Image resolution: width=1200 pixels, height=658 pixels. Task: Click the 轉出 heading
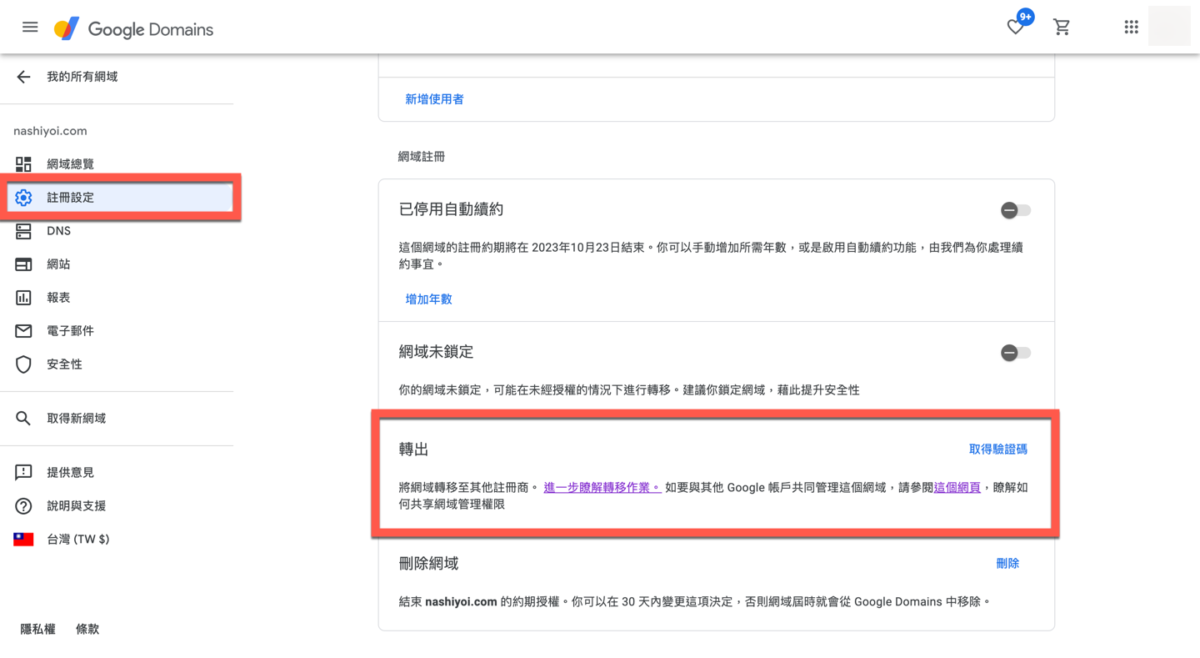(414, 450)
